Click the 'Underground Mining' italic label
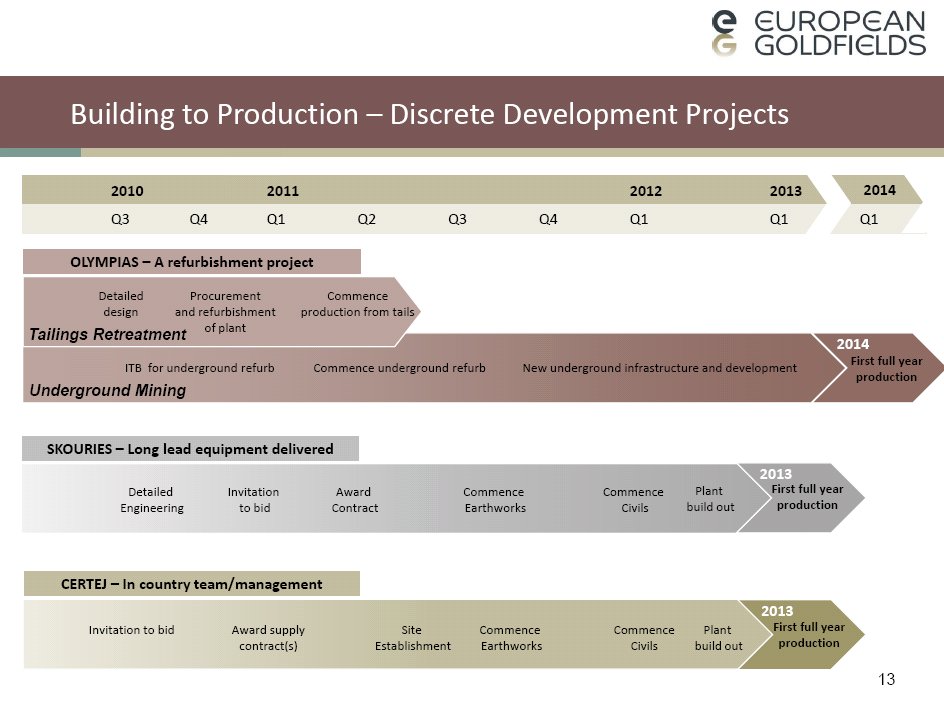 (108, 390)
